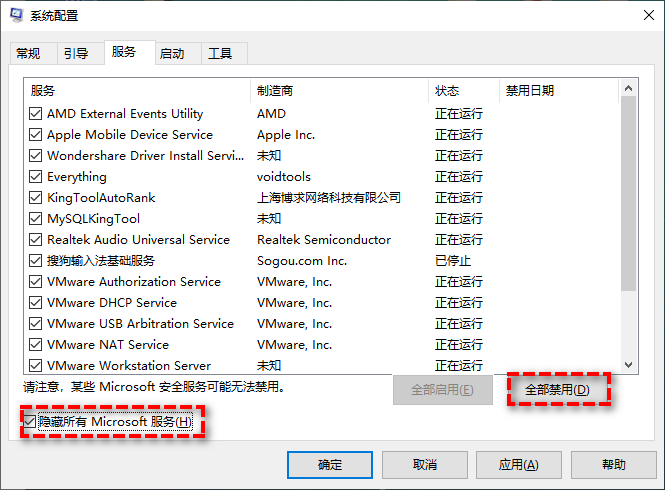This screenshot has width=665, height=490.
Task: Toggle Realtek Audio Universal Service checkbox
Action: pyautogui.click(x=36, y=240)
